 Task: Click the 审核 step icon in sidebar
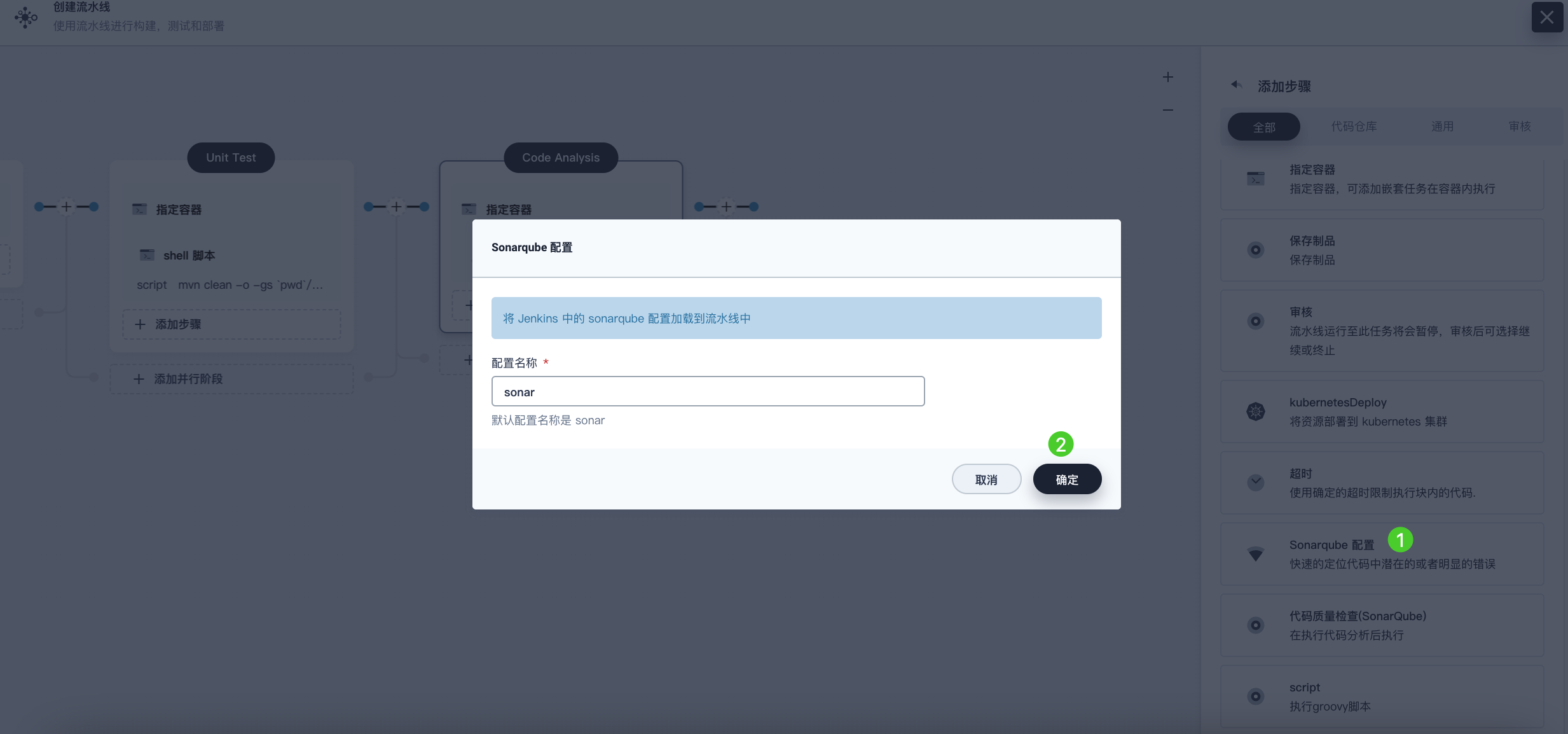1256,321
